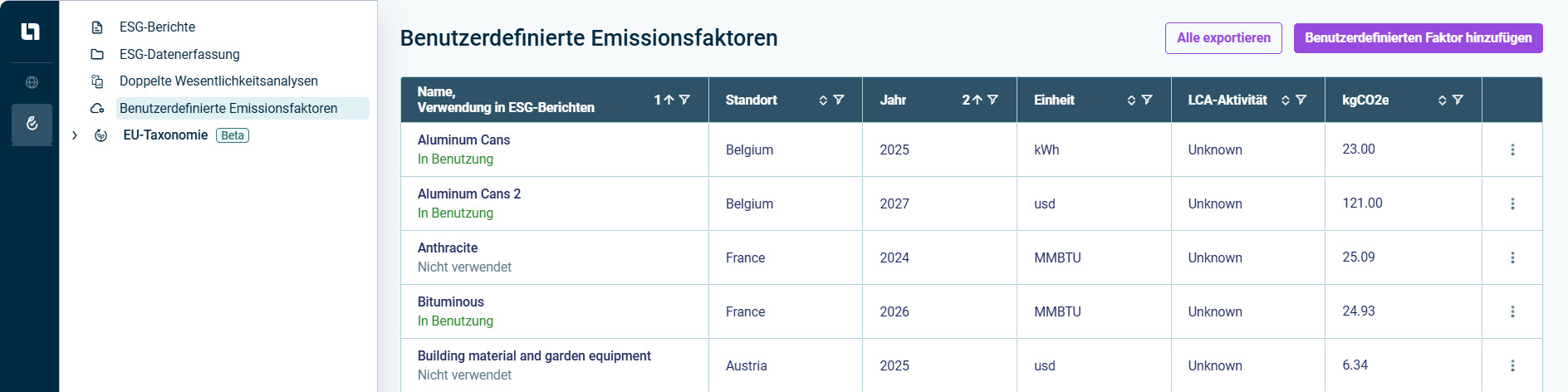Select the ESG leaf icon in the left rail
The height and width of the screenshot is (392, 1568).
pos(32,124)
